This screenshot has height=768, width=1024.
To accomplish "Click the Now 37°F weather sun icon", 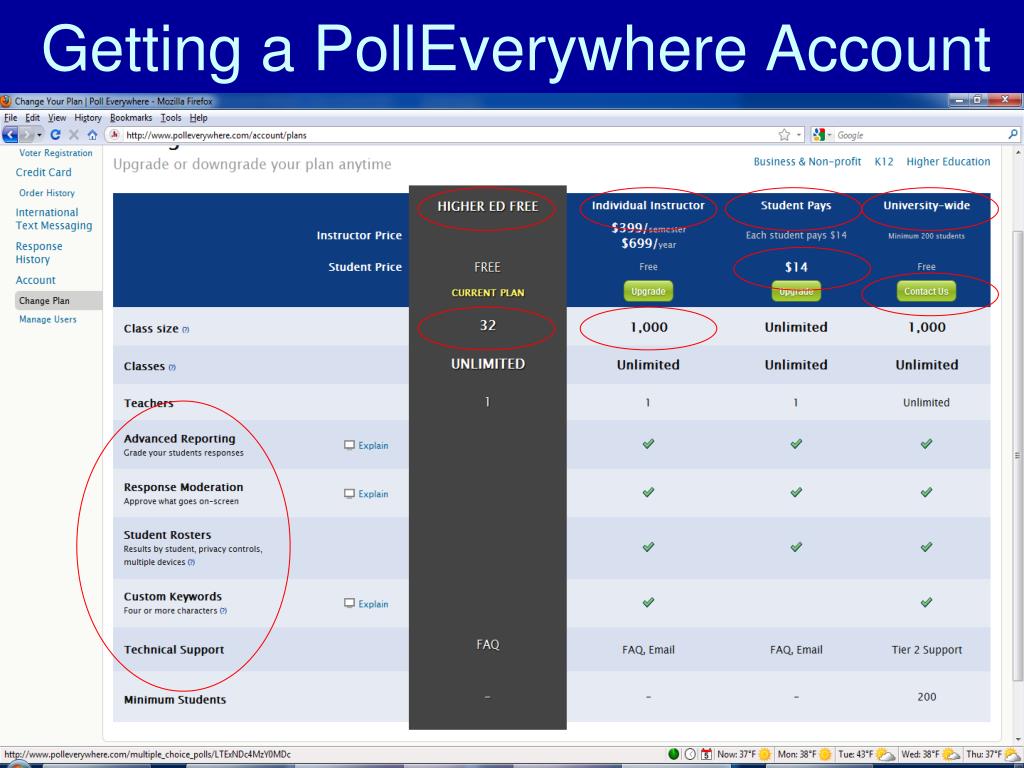I will (x=764, y=754).
